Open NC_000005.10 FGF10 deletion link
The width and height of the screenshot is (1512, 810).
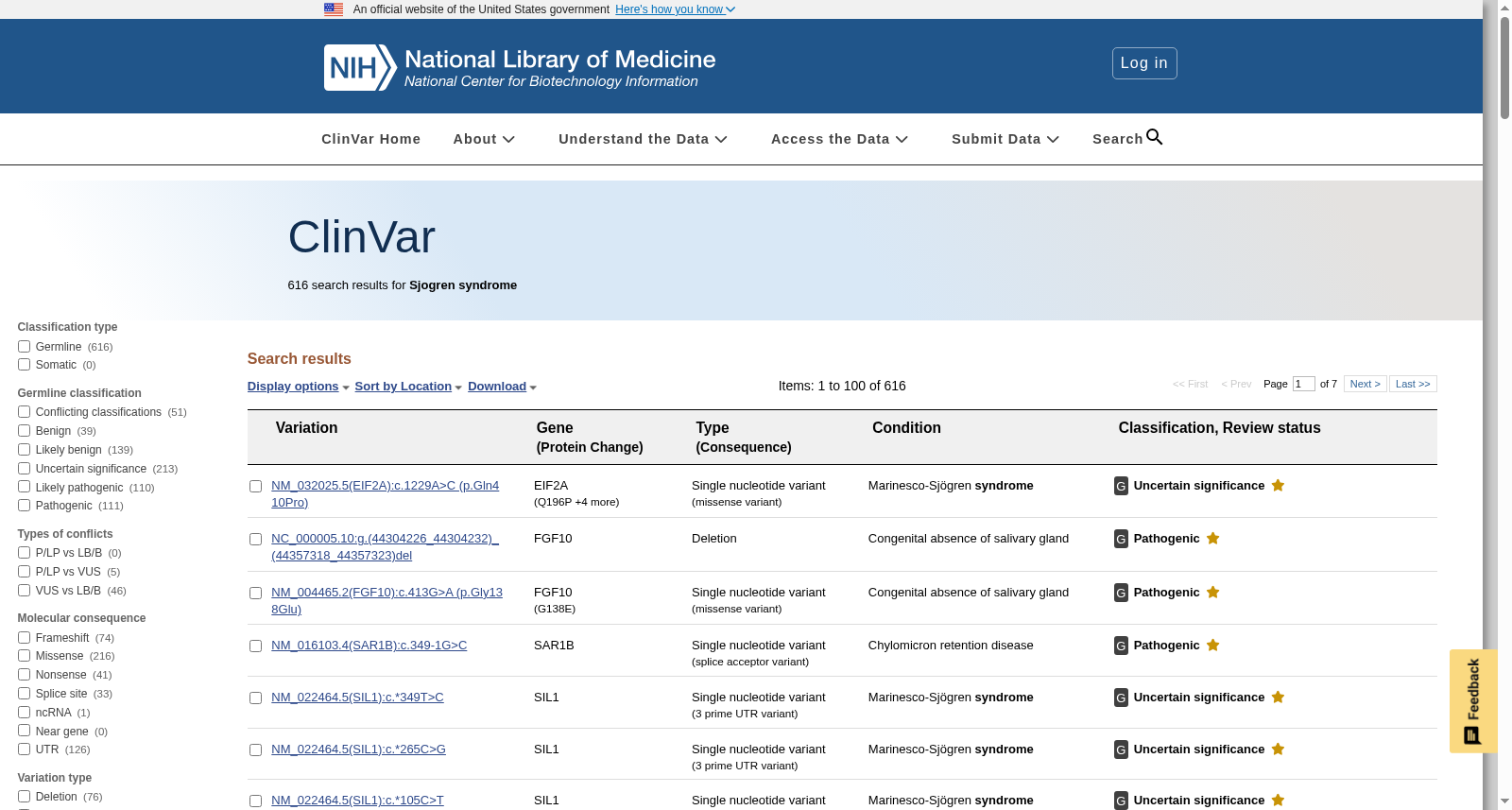point(385,547)
